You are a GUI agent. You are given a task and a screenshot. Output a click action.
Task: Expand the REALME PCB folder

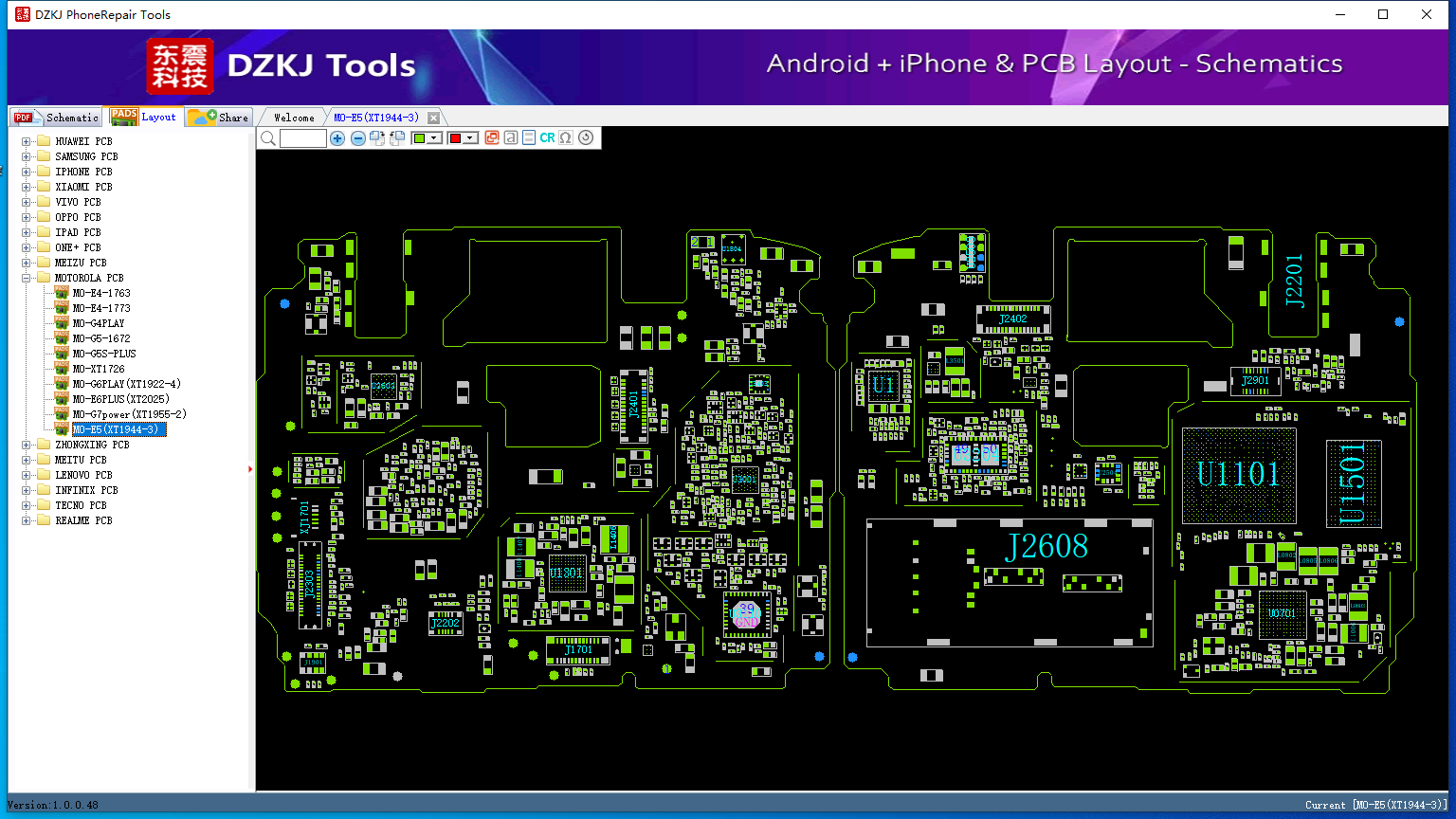point(27,520)
